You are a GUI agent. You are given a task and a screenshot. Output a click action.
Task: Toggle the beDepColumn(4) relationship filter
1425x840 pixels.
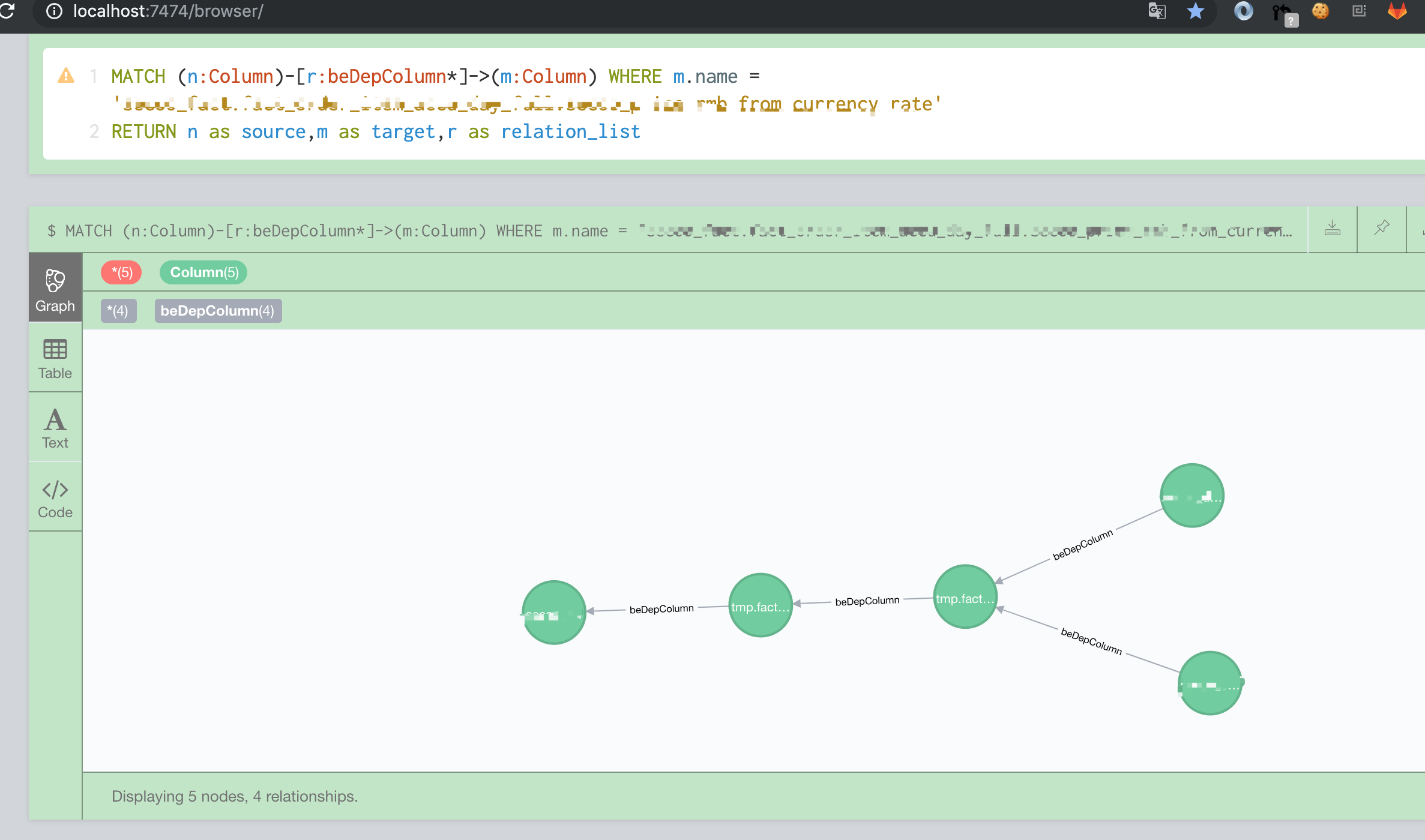click(218, 311)
